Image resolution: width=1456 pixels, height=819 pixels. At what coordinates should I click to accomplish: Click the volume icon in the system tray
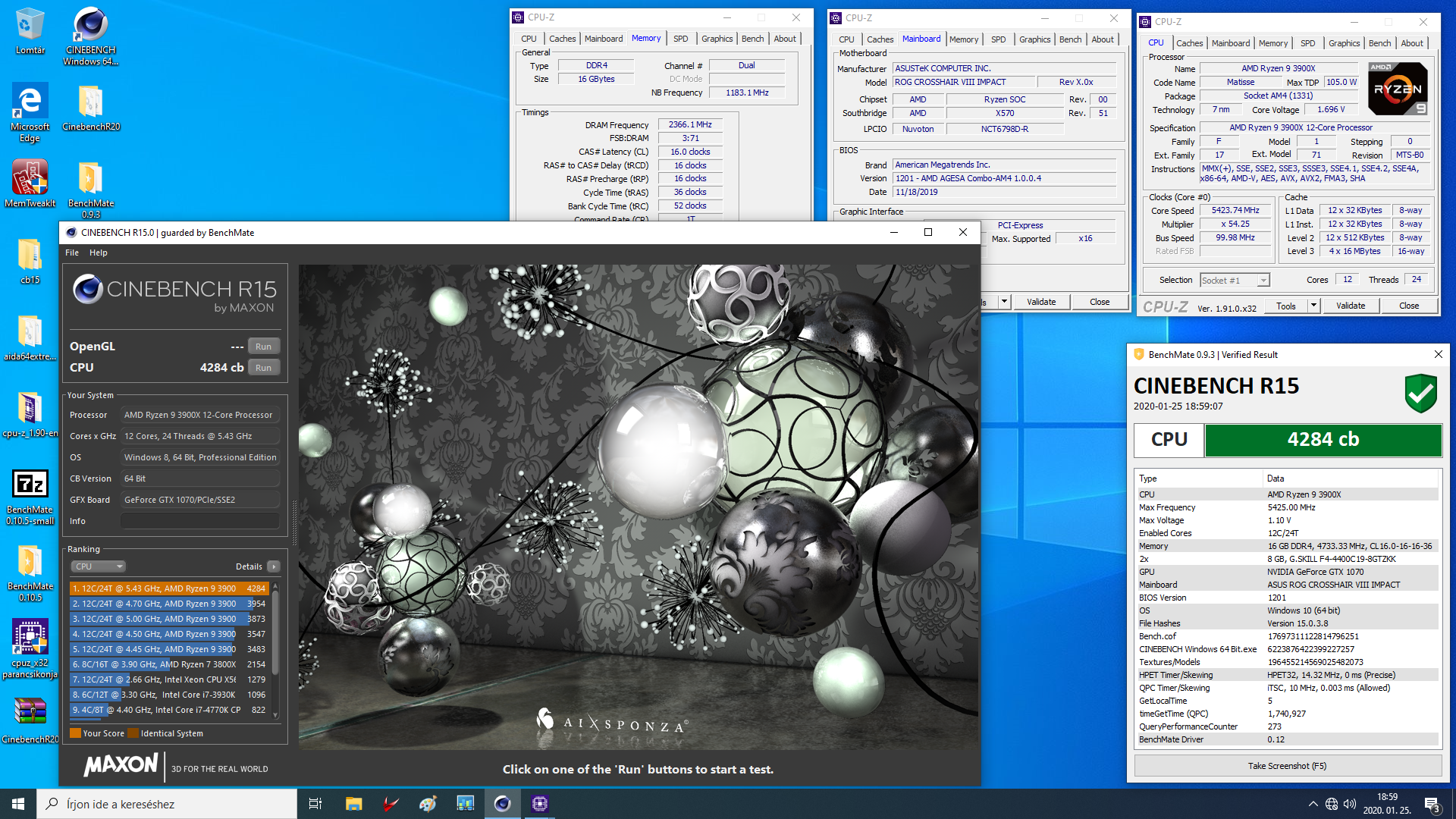click(x=1350, y=804)
